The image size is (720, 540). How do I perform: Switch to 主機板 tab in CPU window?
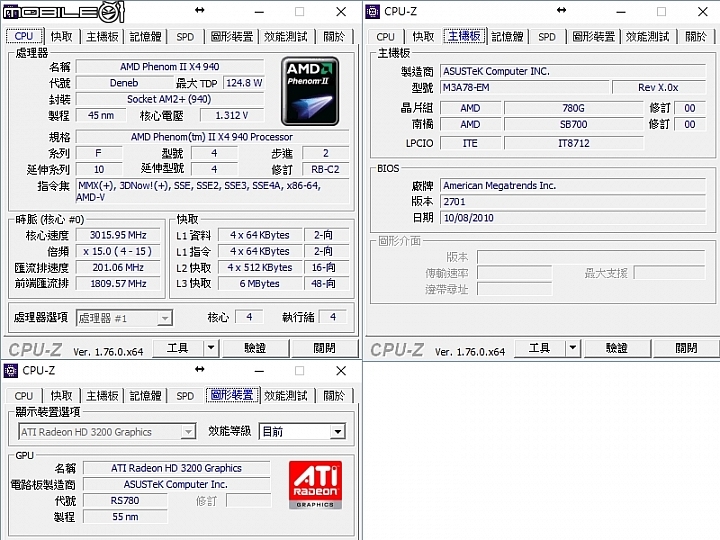point(102,36)
